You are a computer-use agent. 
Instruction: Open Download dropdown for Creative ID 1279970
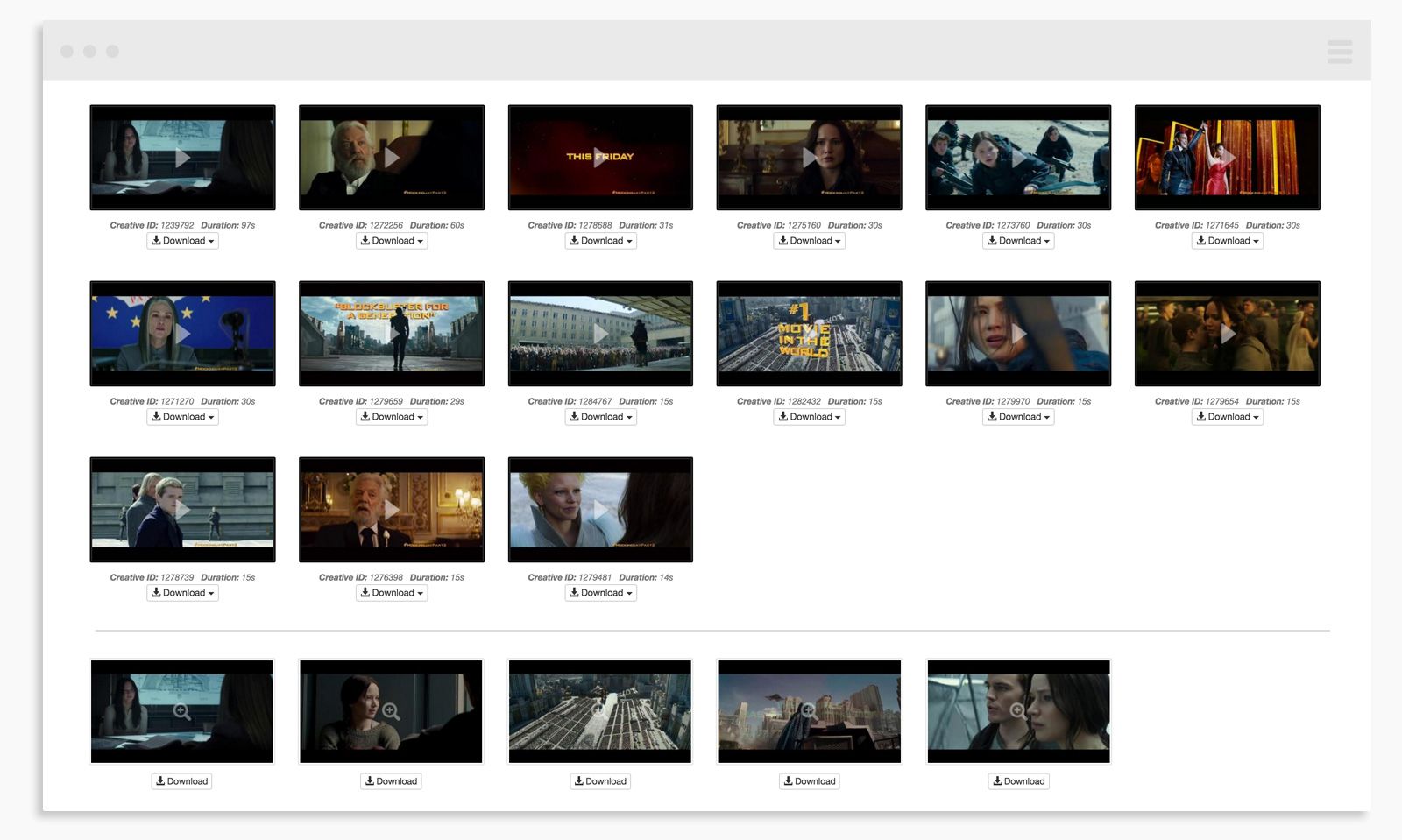click(x=1018, y=417)
